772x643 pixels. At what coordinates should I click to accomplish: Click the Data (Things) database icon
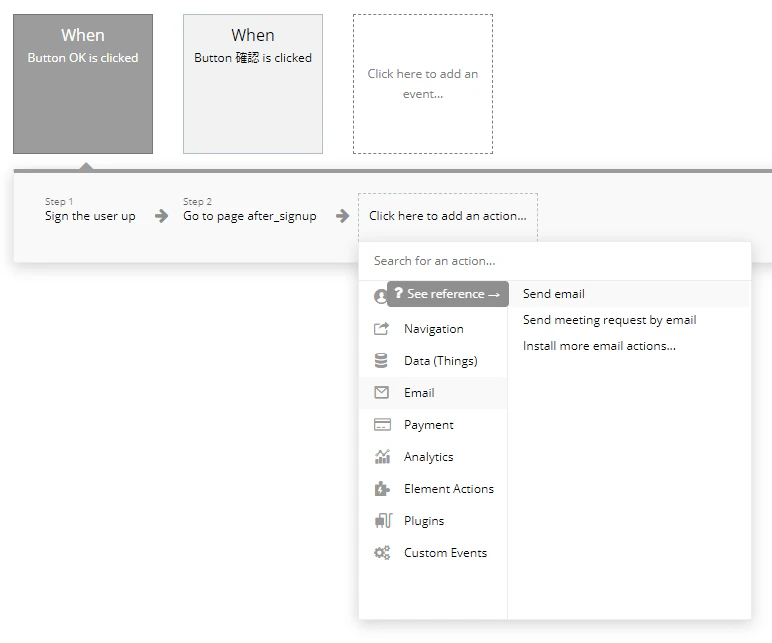point(381,361)
